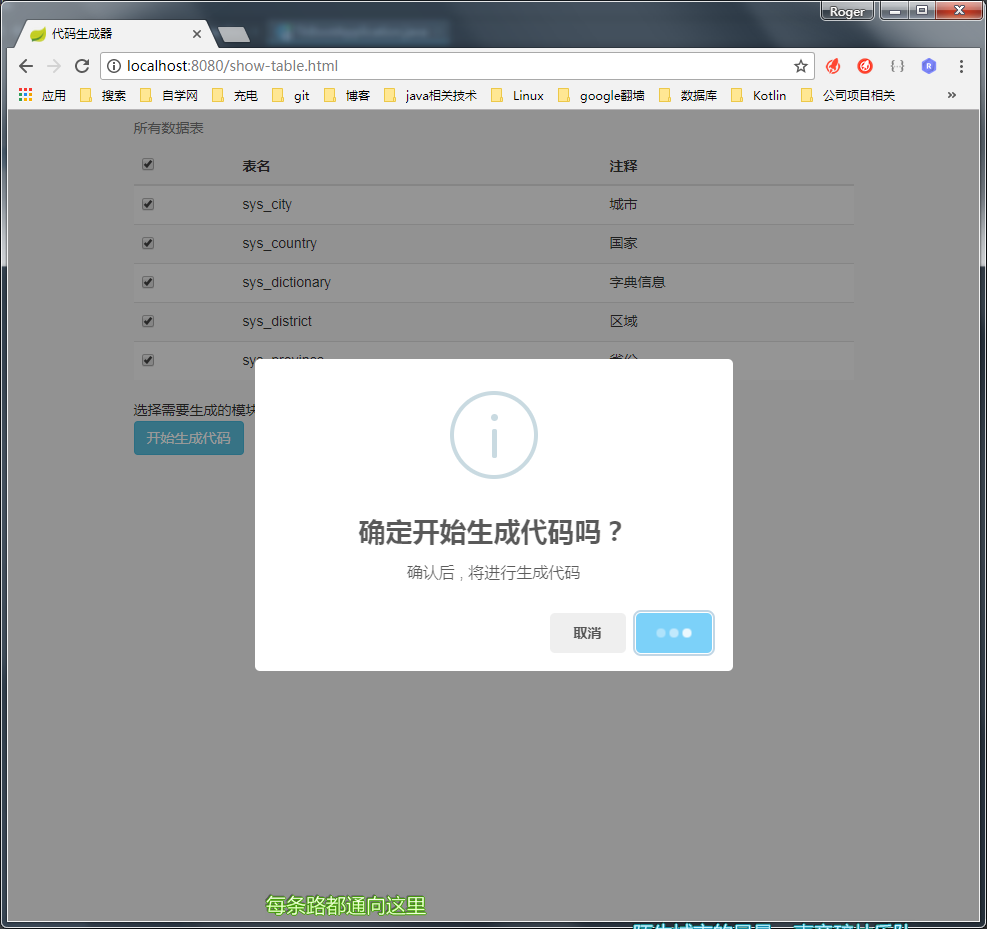This screenshot has width=987, height=929.
Task: Open the curly braces JSON extension icon
Action: point(897,66)
